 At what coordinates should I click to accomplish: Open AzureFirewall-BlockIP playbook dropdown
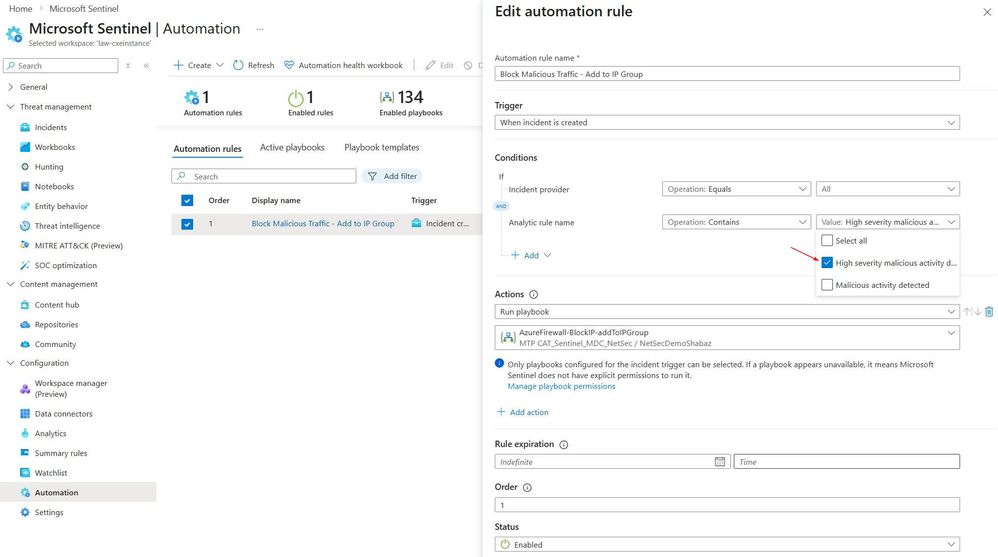point(727,337)
